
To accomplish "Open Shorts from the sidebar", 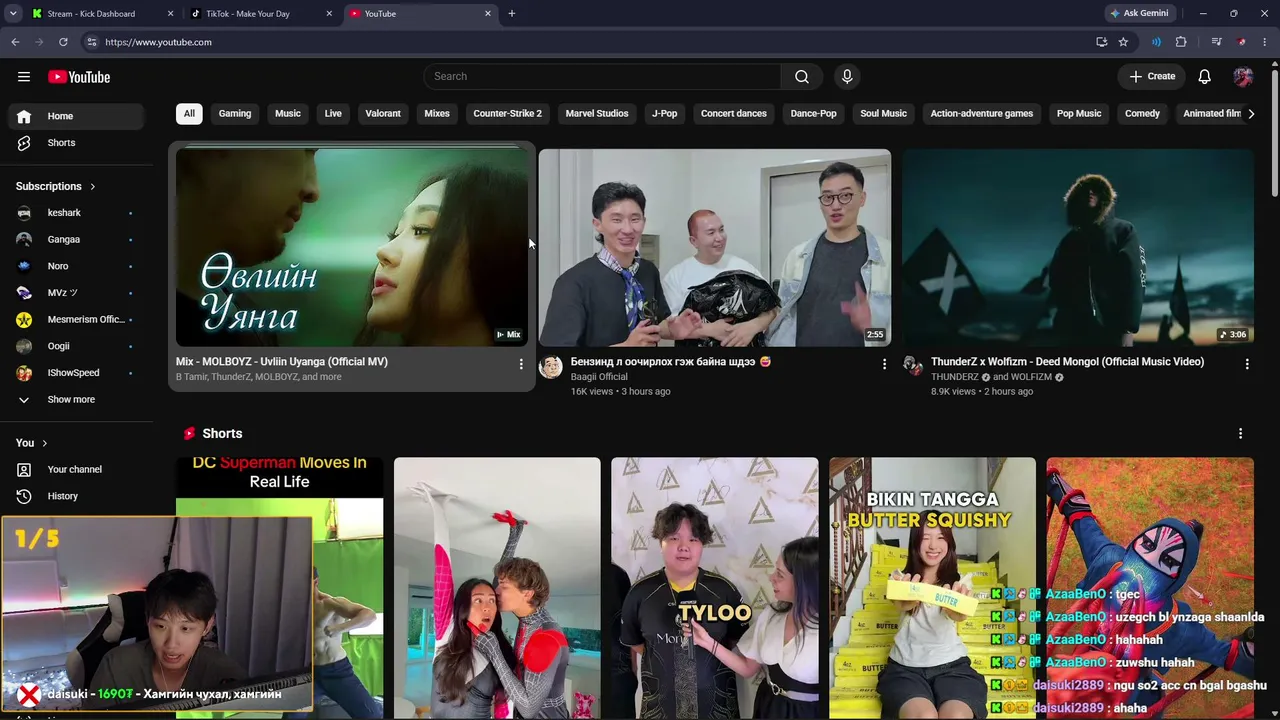I will coord(76,143).
